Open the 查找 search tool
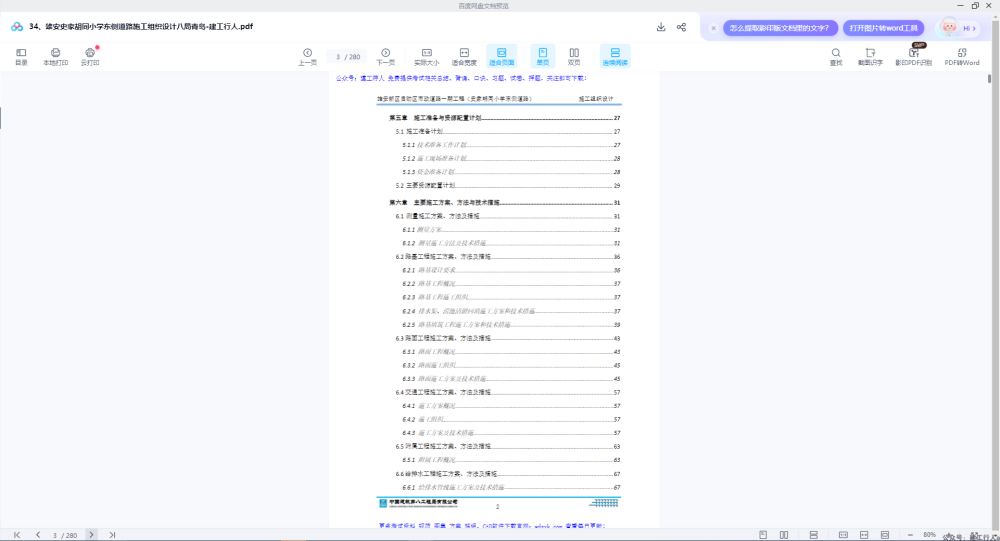Image resolution: width=1000 pixels, height=541 pixels. [835, 56]
